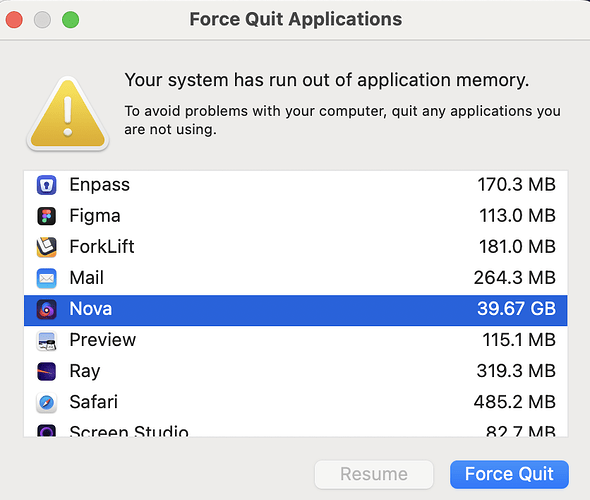Click the green zoom window button
Image resolution: width=590 pixels, height=500 pixels.
[70, 20]
